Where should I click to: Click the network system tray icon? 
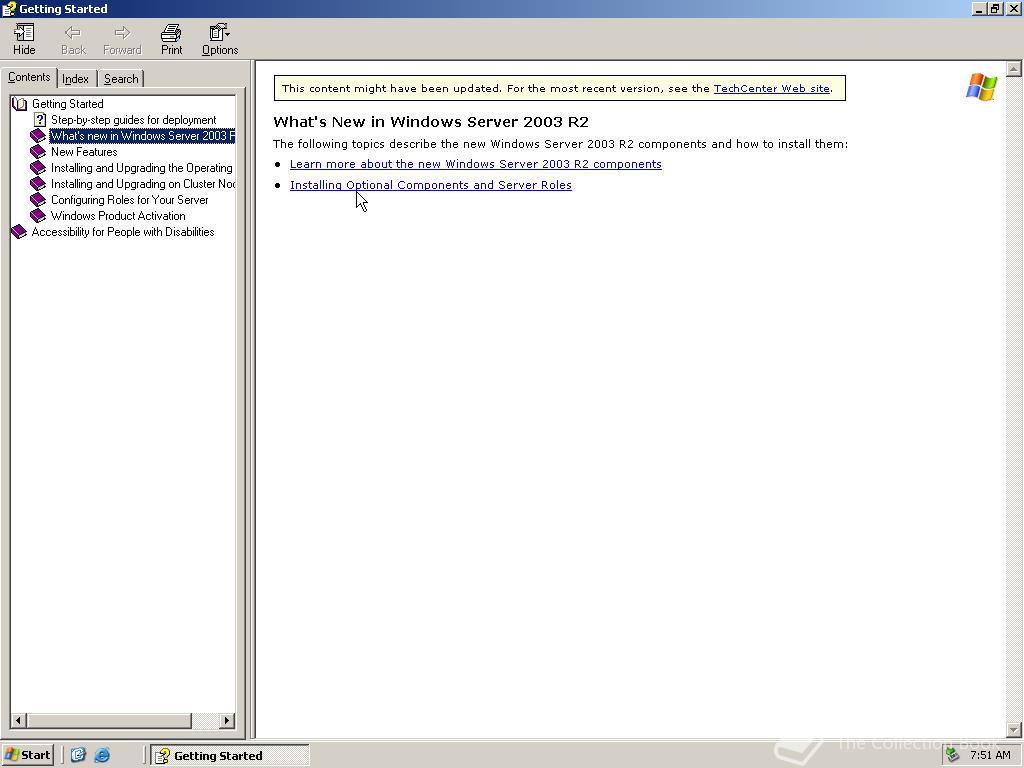(953, 755)
